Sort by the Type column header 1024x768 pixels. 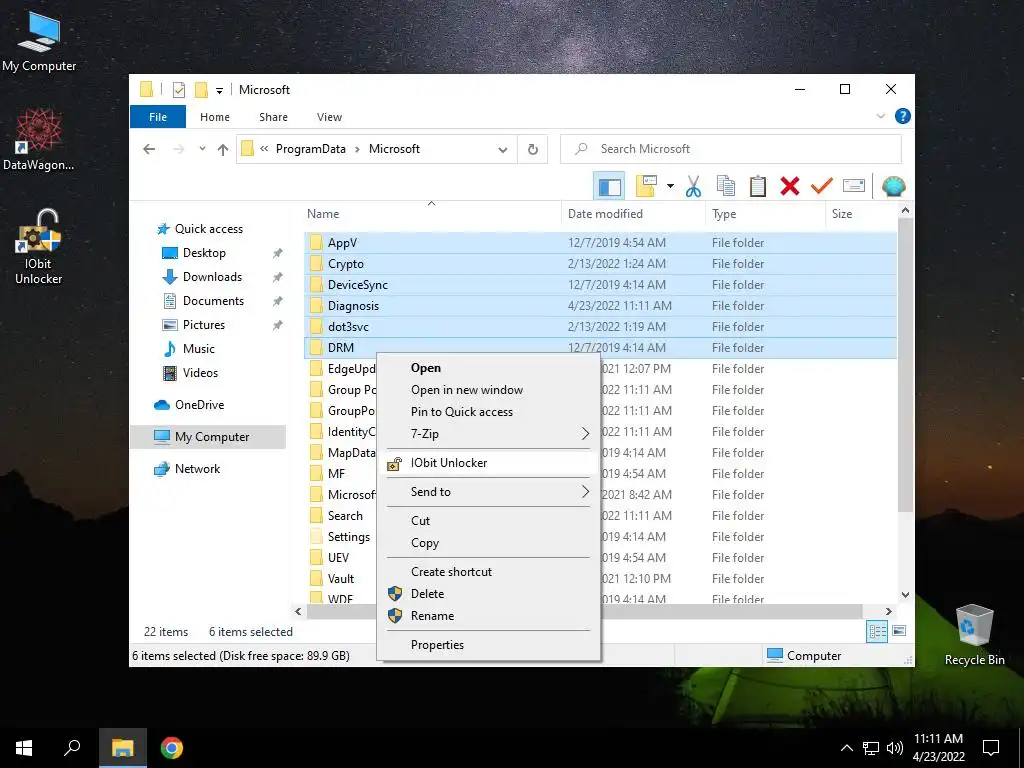click(765, 214)
